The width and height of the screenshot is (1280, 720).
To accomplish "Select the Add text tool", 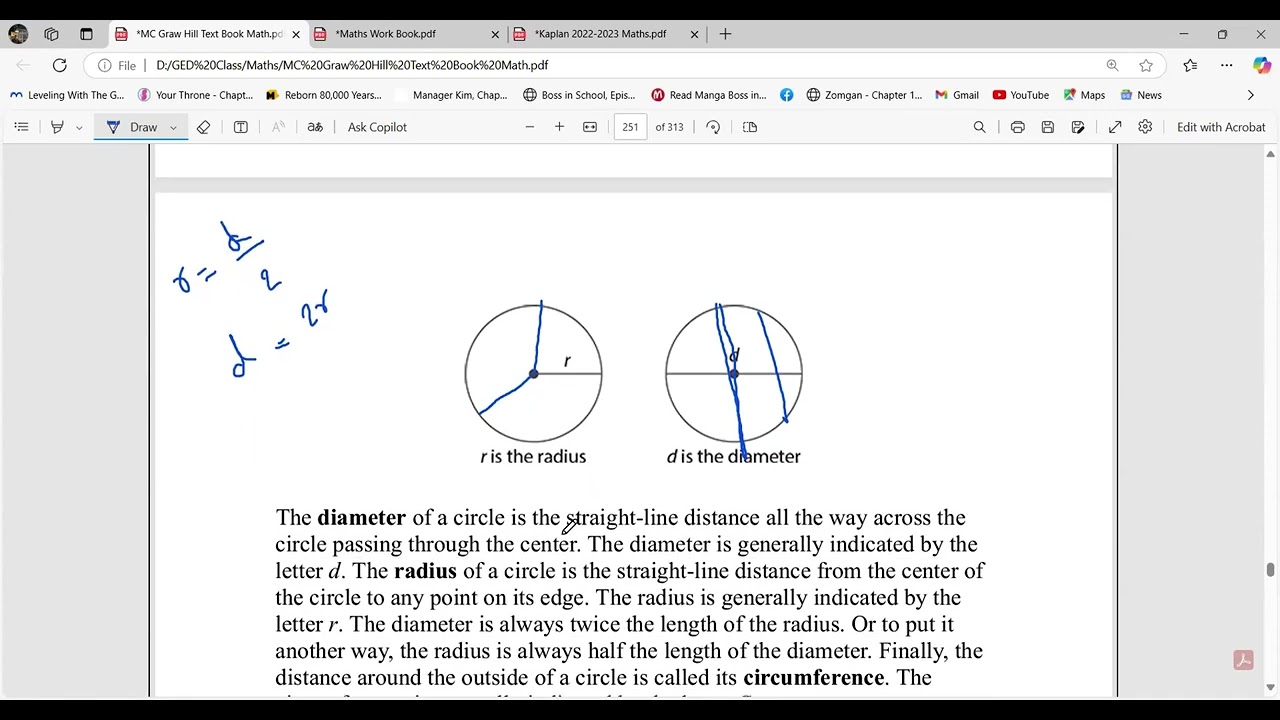I will [x=241, y=127].
